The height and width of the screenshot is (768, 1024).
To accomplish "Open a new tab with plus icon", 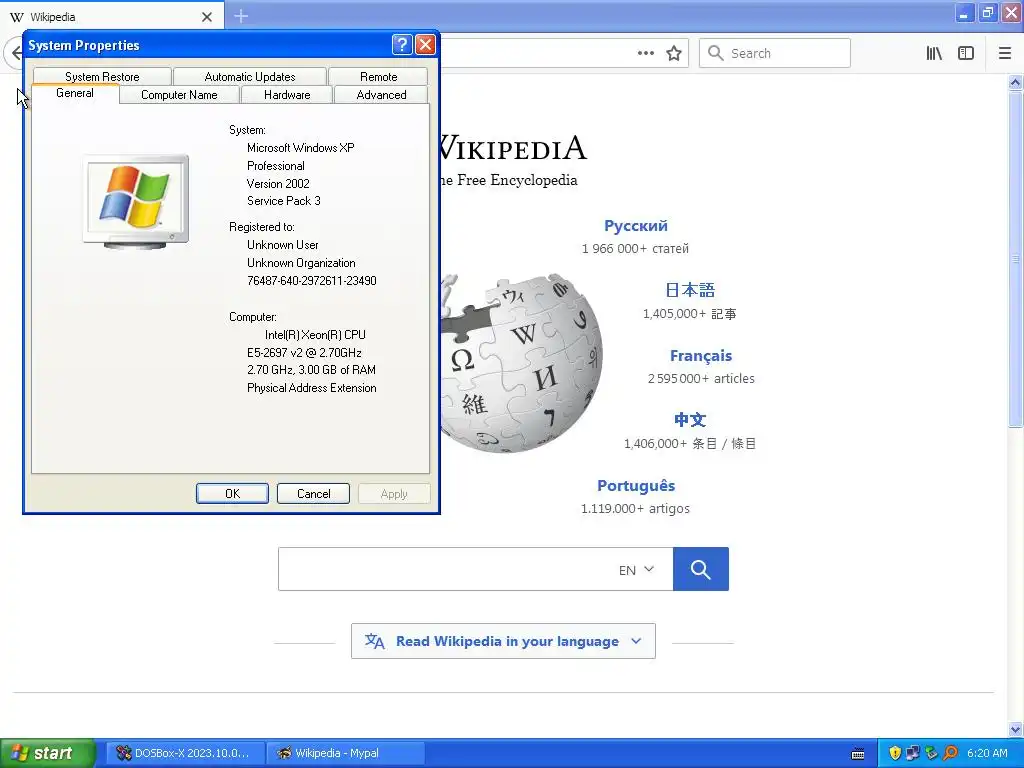I will pos(241,16).
